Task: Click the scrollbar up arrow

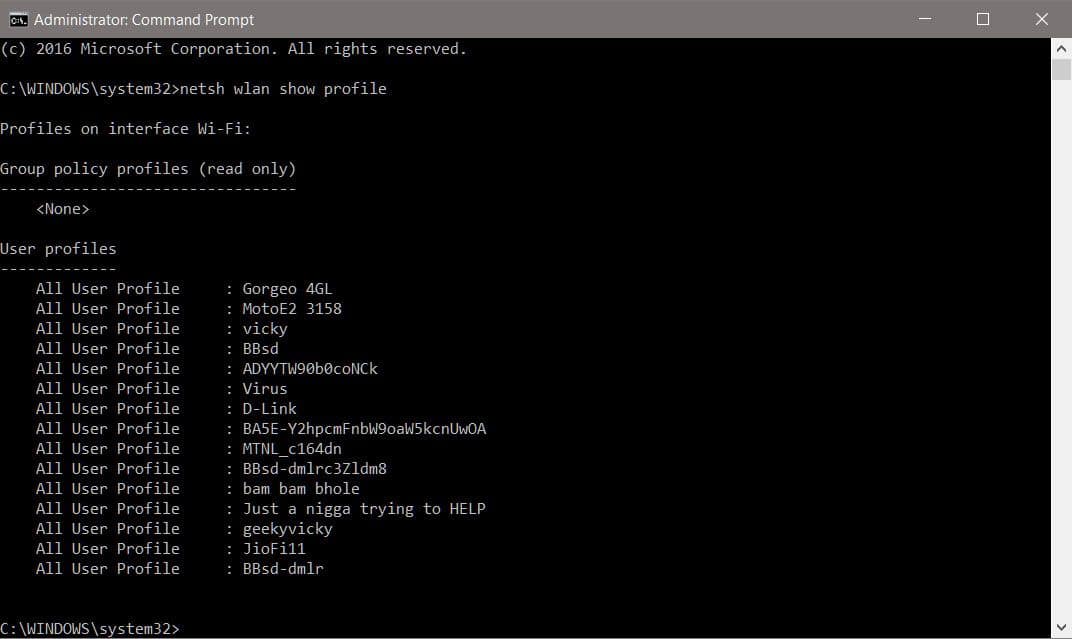Action: [1061, 47]
